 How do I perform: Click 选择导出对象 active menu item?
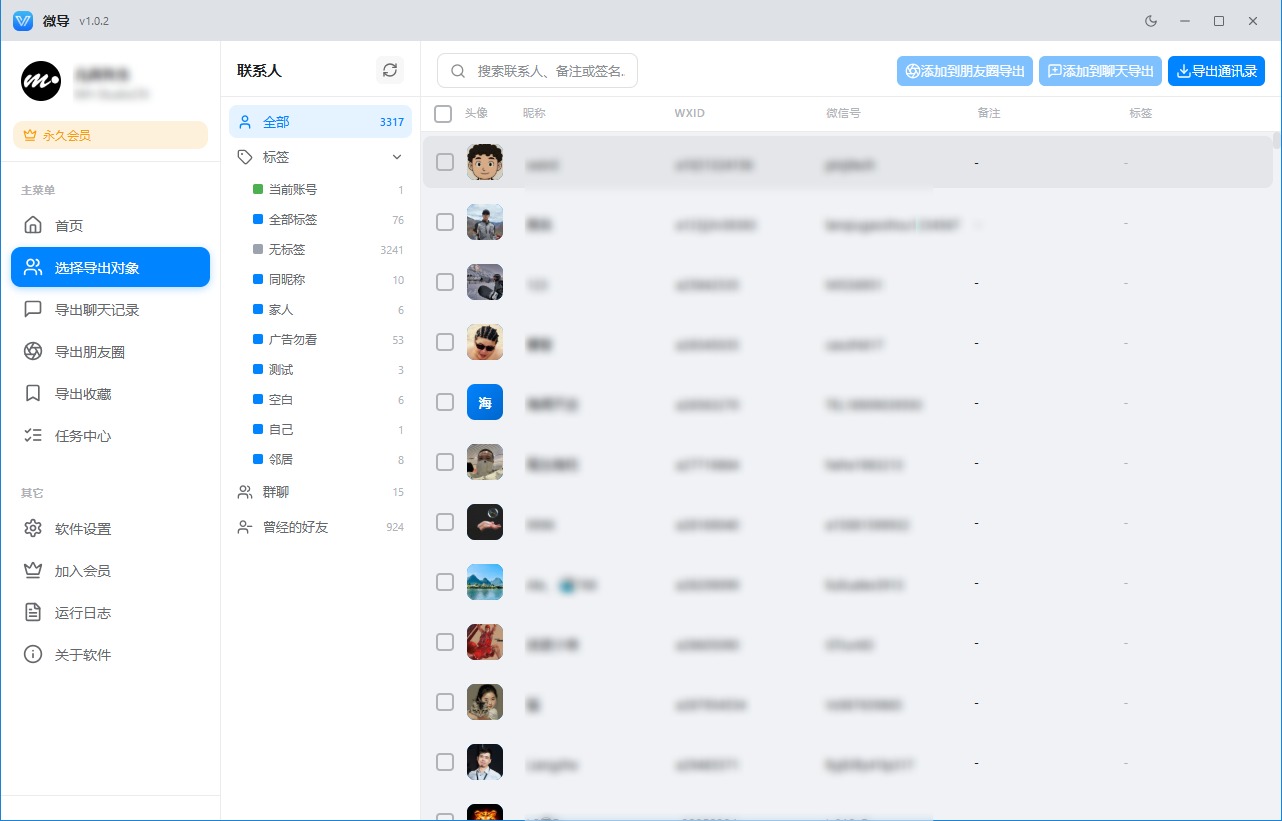tap(110, 268)
